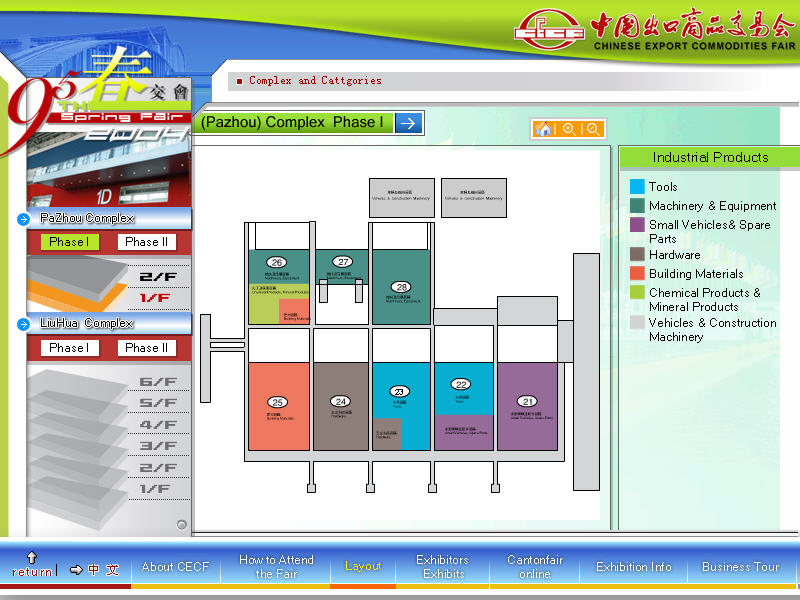Select 3/F in the LiuHua floor stack

(158, 446)
